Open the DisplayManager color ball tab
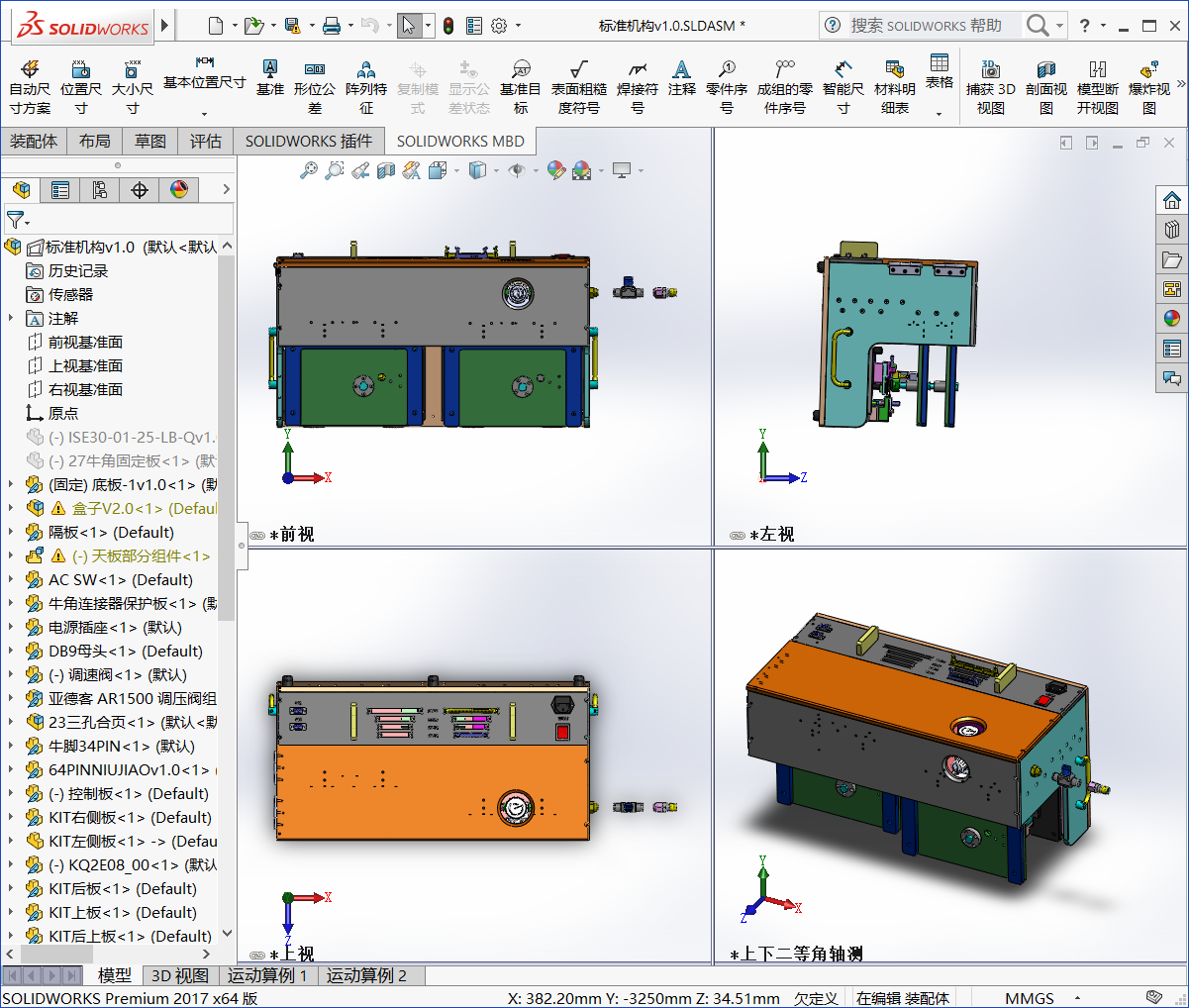Viewport: 1189px width, 1008px height. pos(179,189)
